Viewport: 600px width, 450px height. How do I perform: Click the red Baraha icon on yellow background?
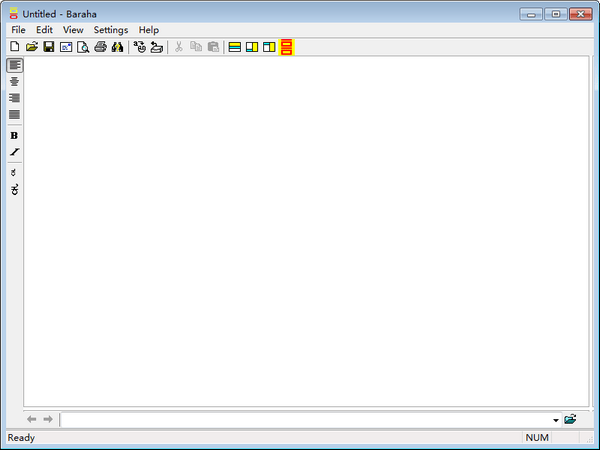click(286, 47)
